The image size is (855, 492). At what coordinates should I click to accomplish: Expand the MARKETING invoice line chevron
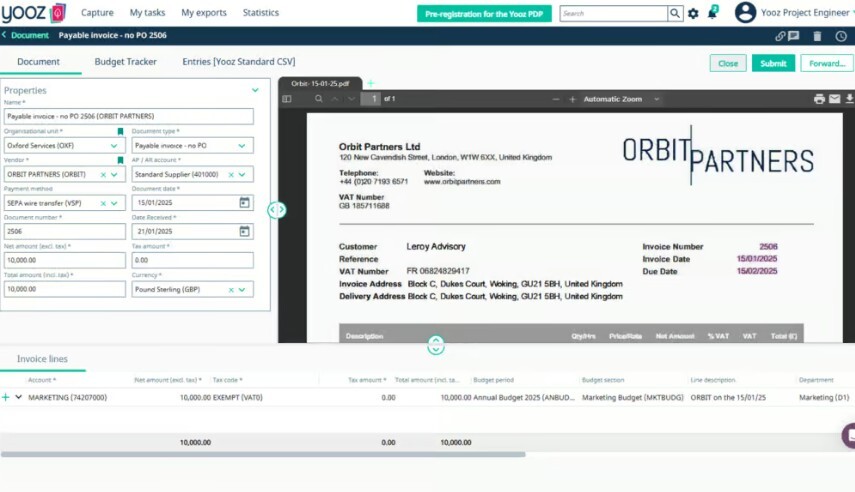(19, 397)
